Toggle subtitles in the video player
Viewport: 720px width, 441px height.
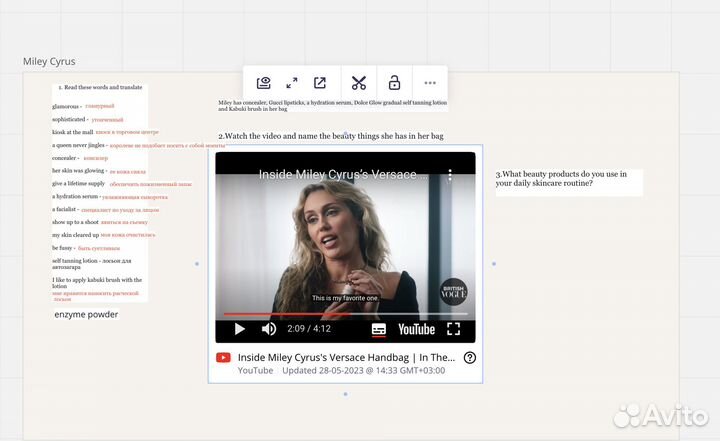(x=379, y=328)
